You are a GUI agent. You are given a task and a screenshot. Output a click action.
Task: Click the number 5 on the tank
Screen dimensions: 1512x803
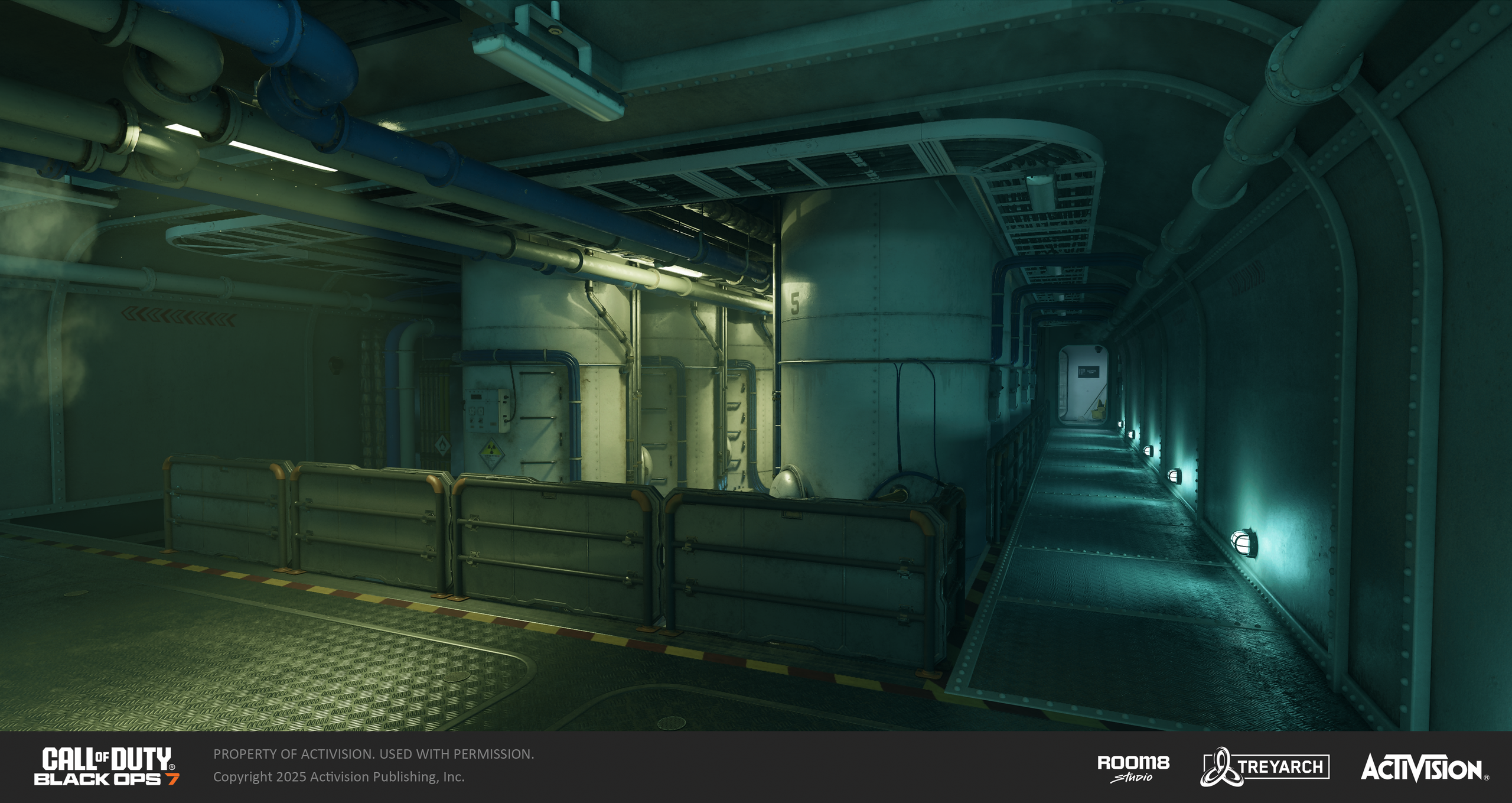coord(794,304)
